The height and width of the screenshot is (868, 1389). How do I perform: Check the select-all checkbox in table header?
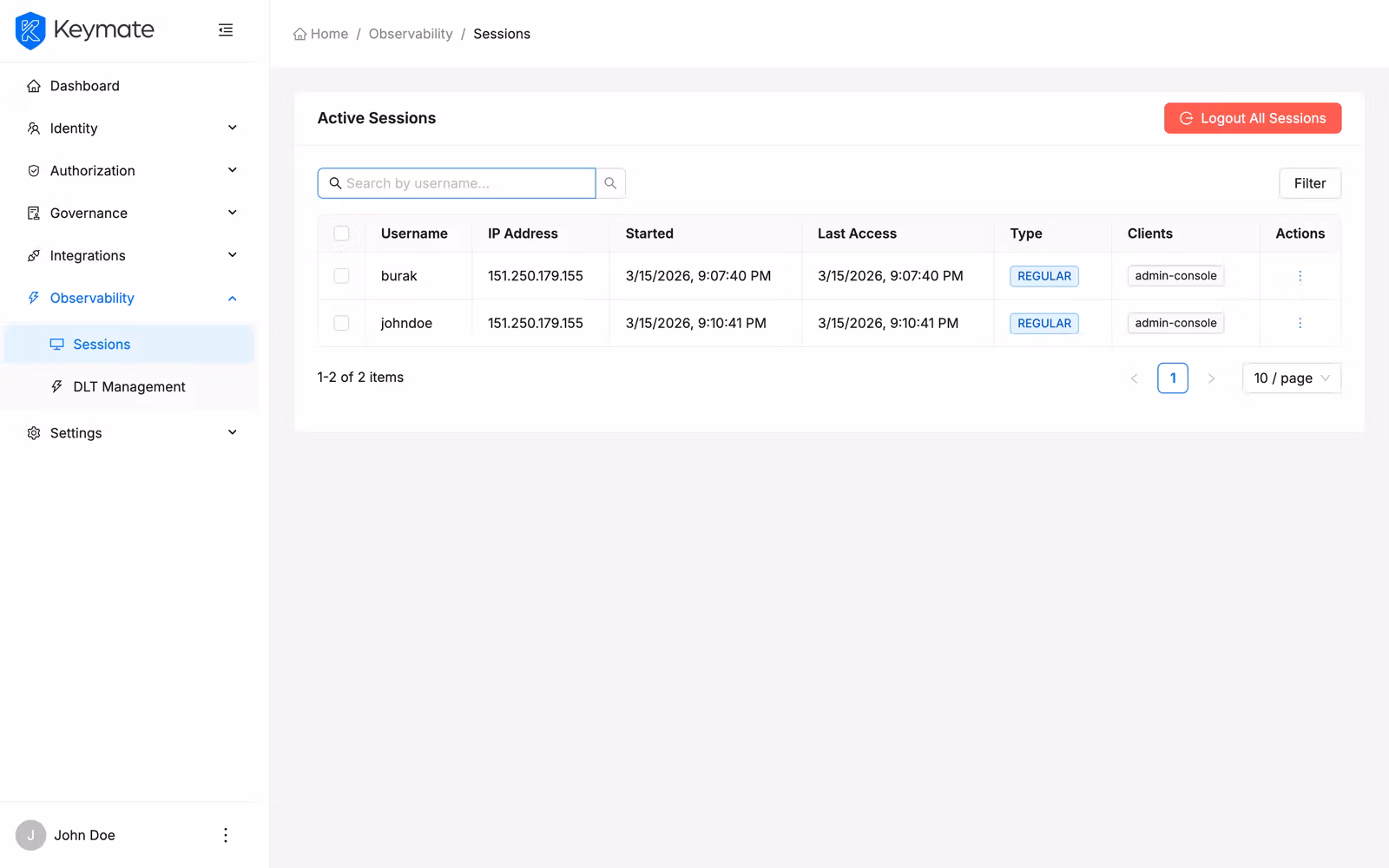341,233
